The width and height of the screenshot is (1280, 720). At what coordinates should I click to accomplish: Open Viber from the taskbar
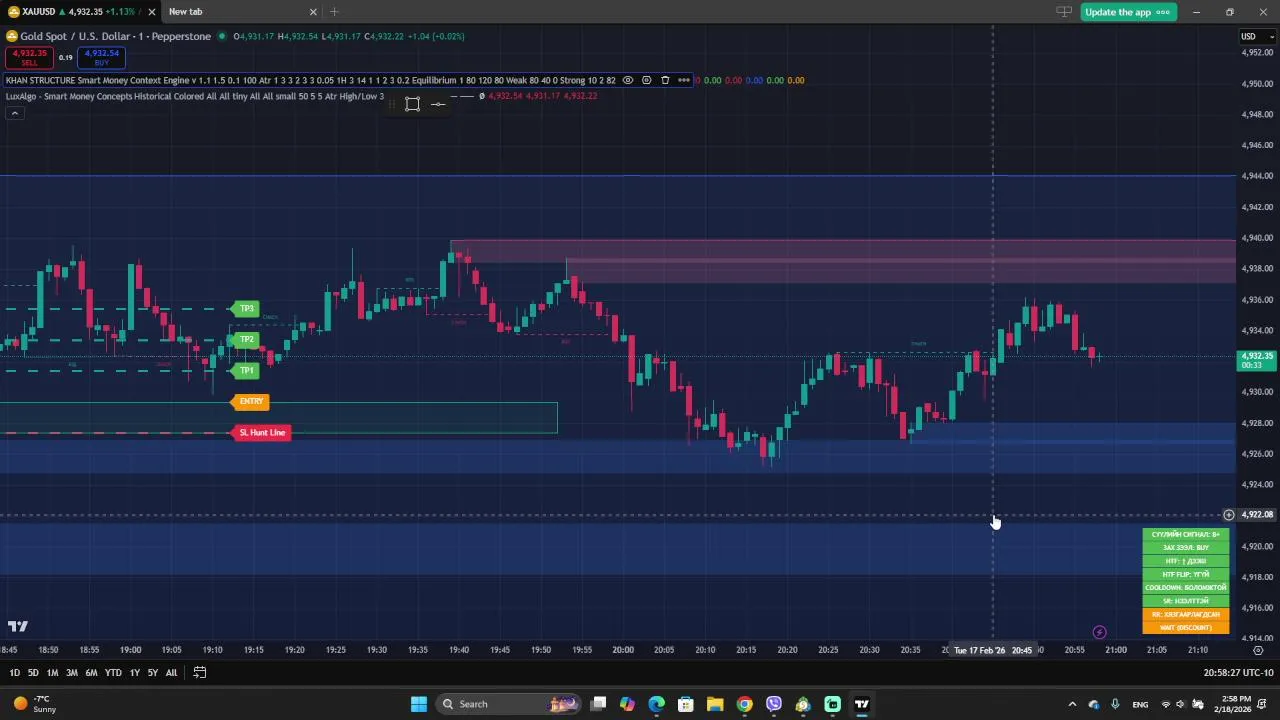click(773, 704)
